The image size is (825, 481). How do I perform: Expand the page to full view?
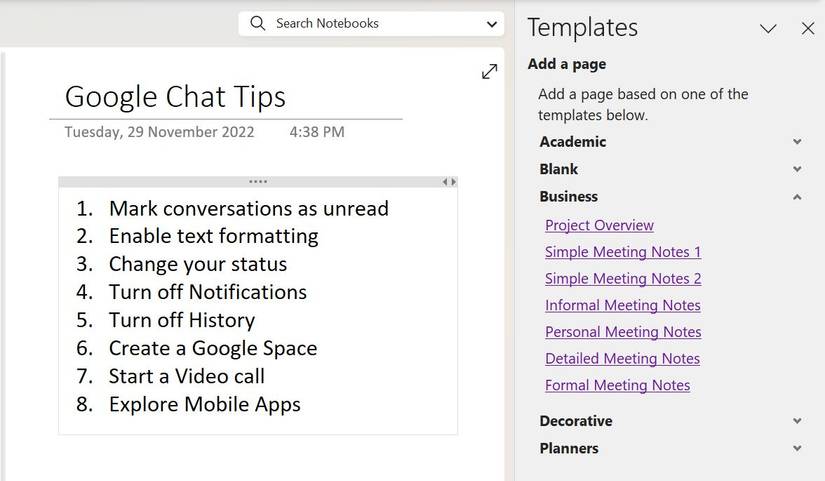coord(489,72)
